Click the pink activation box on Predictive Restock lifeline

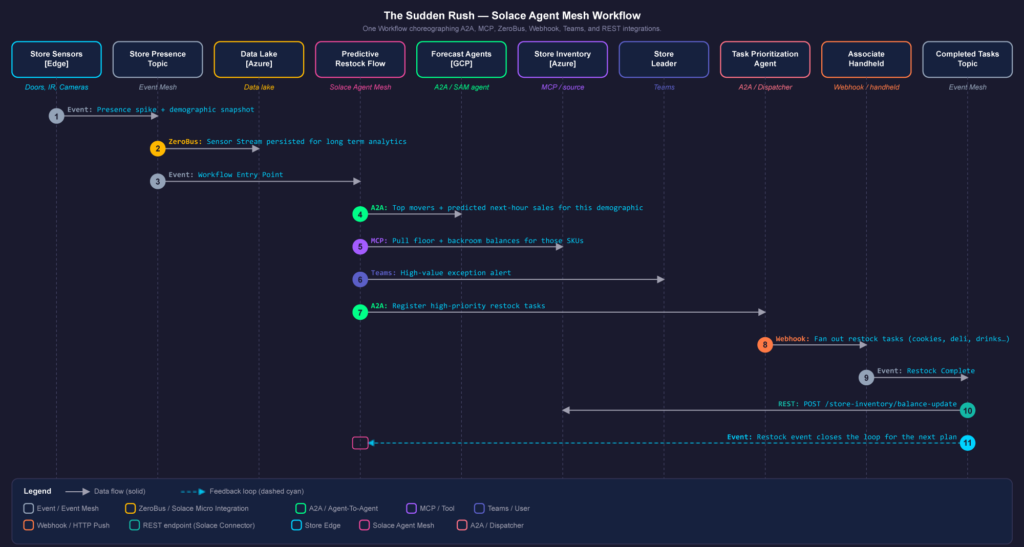click(360, 443)
